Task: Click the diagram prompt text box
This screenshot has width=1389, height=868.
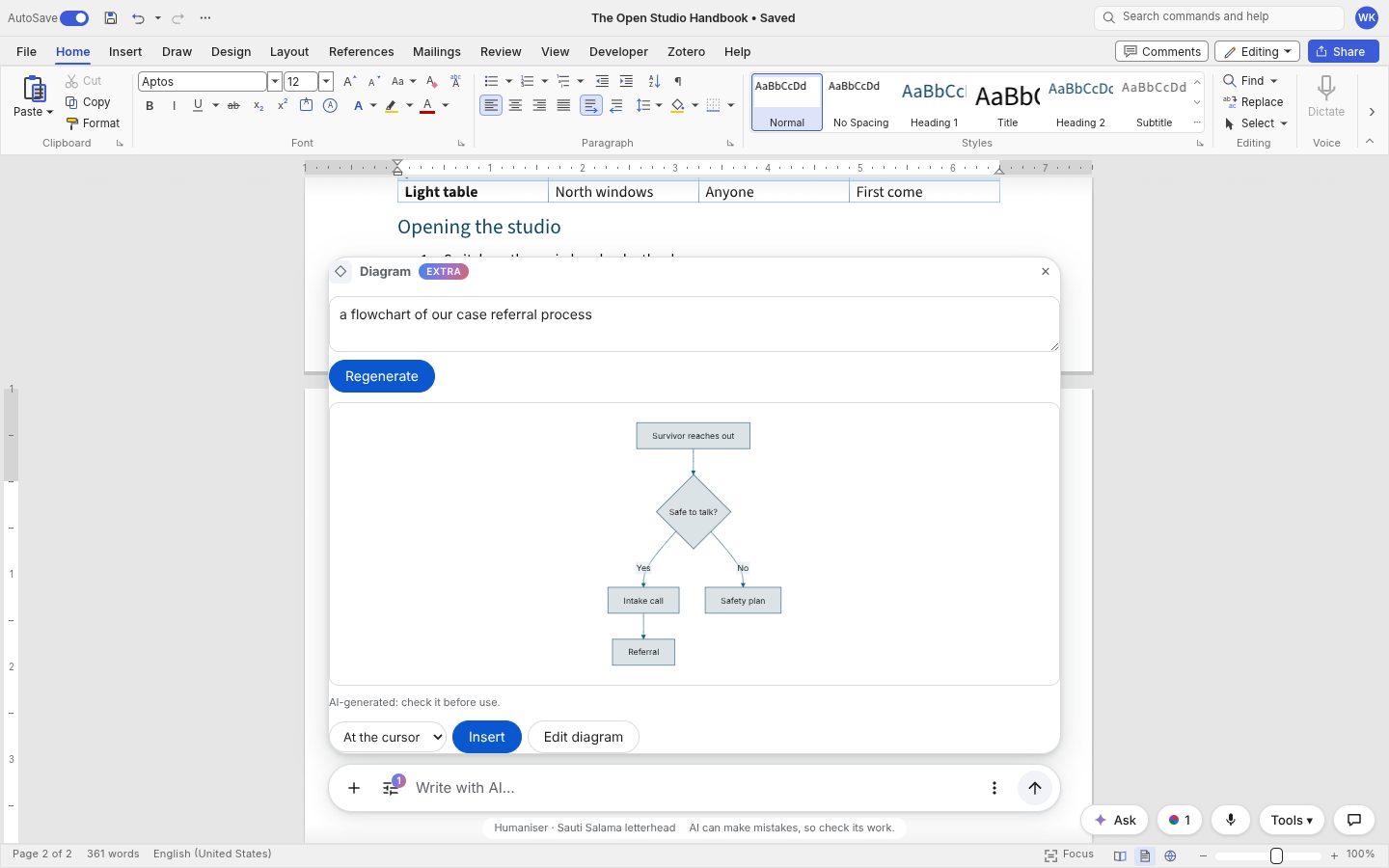Action: pos(694,324)
